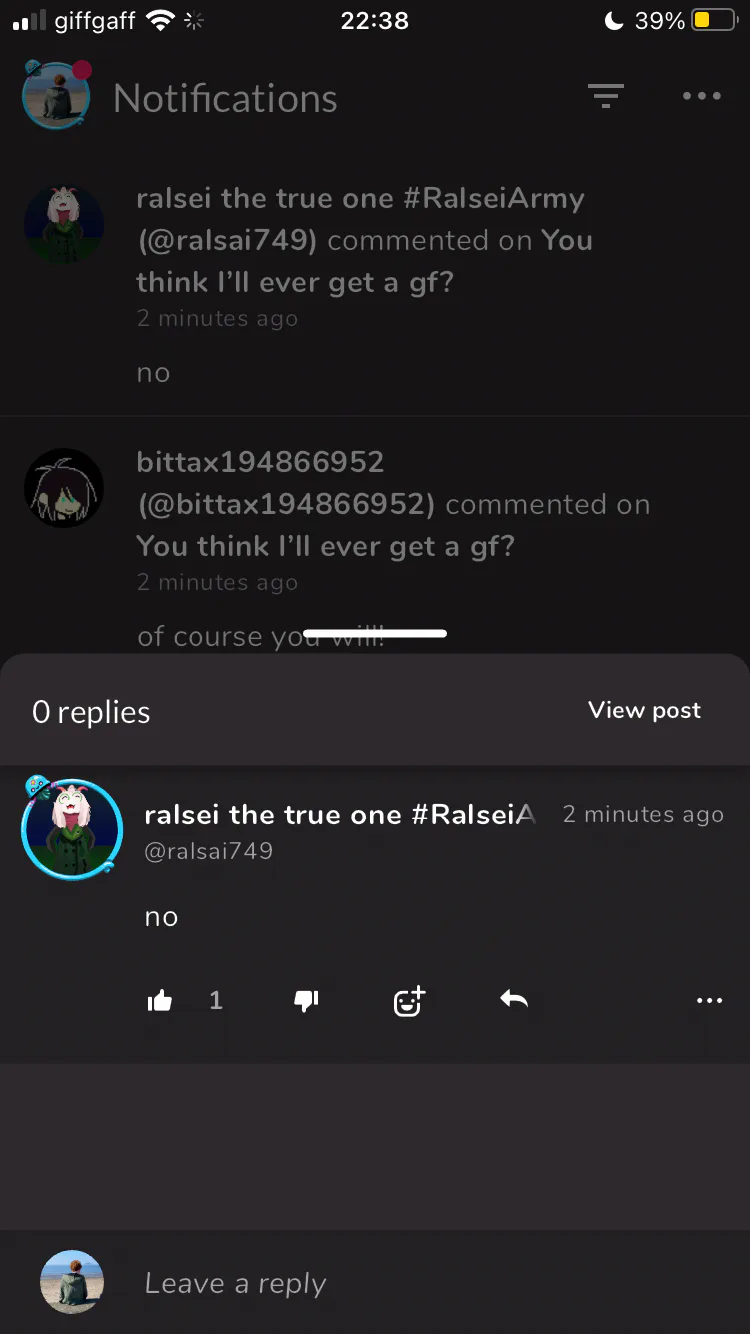Tap the bottom sheet drag handle
This screenshot has height=1334, width=750.
click(375, 633)
